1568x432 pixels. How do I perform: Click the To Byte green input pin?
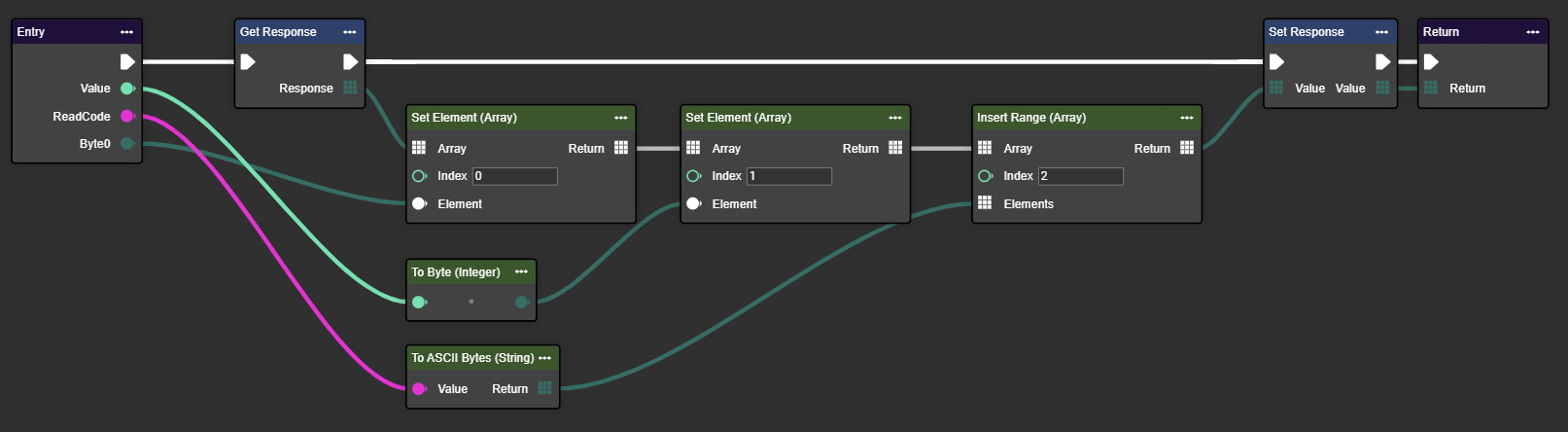pyautogui.click(x=419, y=302)
